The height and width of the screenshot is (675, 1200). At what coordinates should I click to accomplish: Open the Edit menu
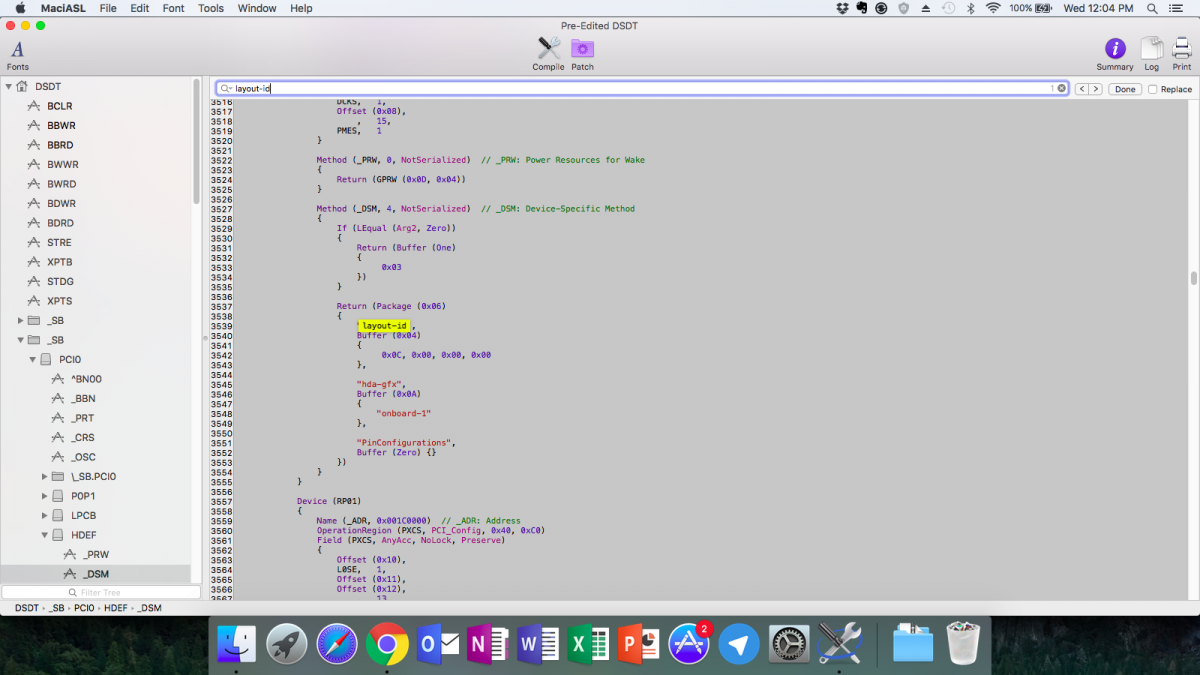pyautogui.click(x=140, y=8)
